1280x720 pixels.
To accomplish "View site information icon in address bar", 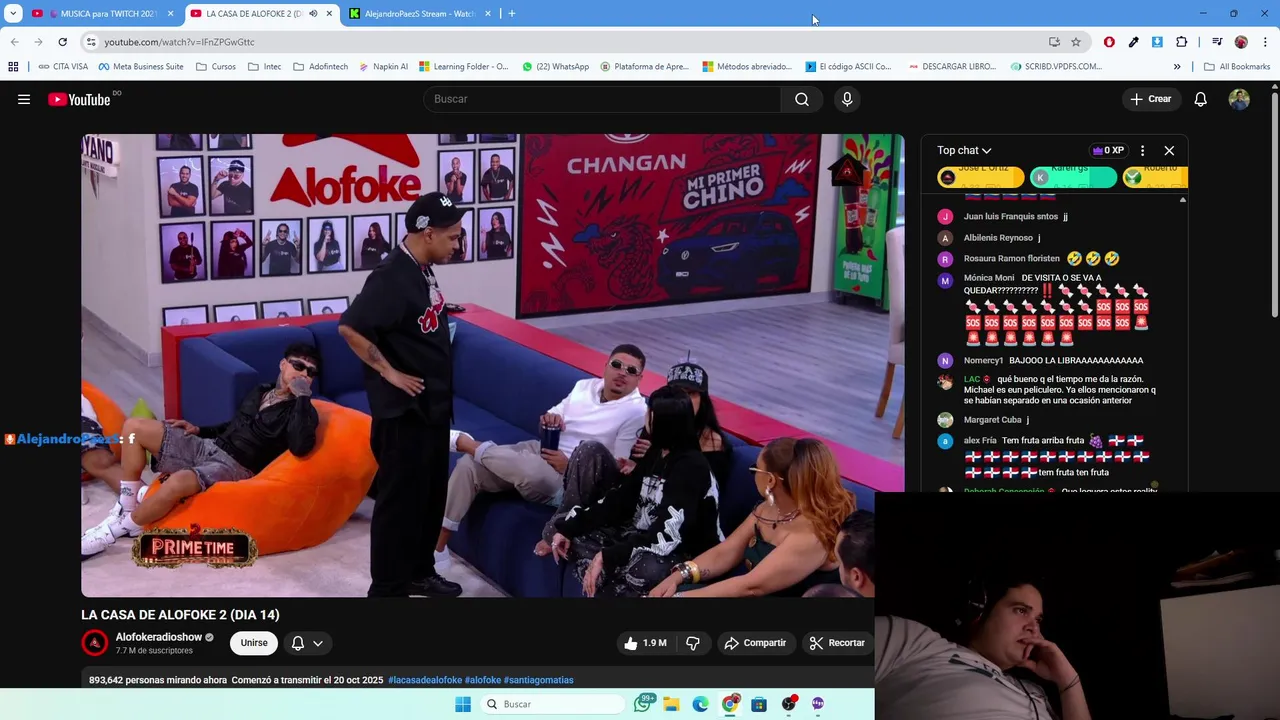I will coord(91,42).
